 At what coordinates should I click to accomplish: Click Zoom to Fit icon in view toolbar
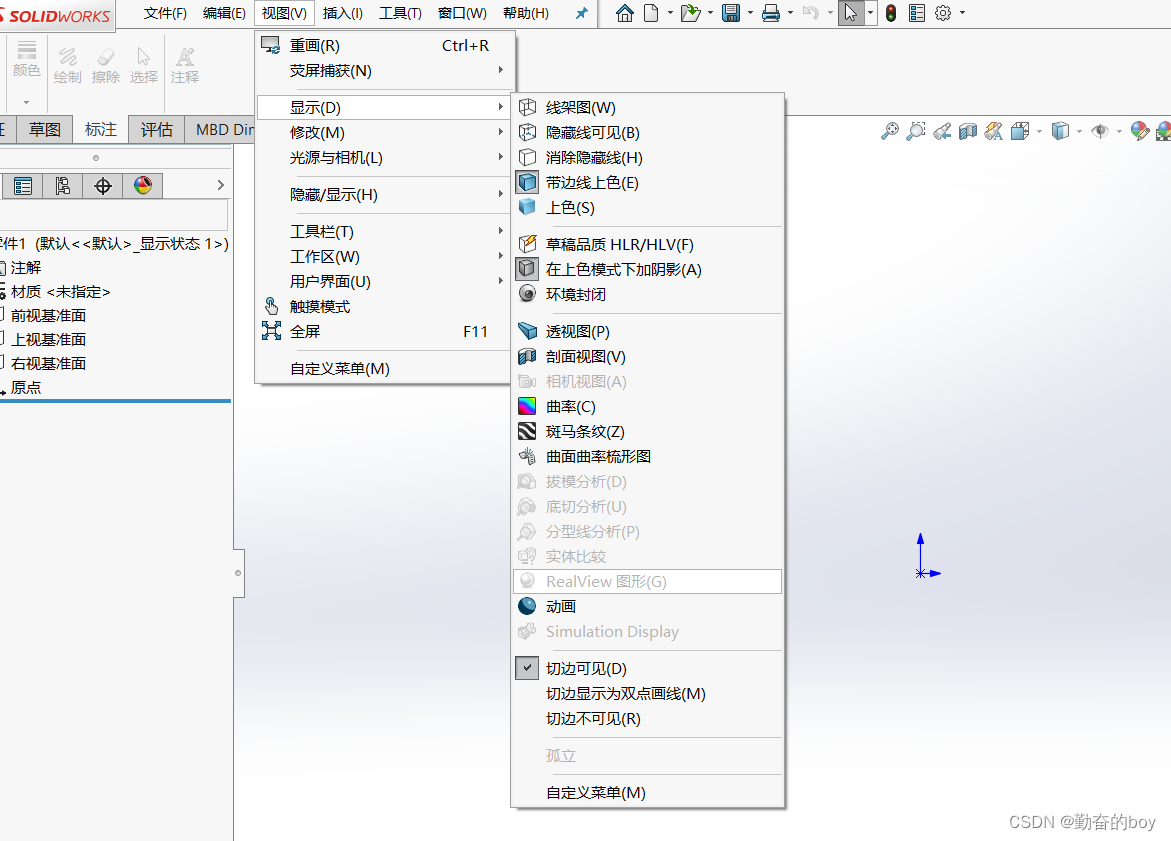[x=889, y=131]
